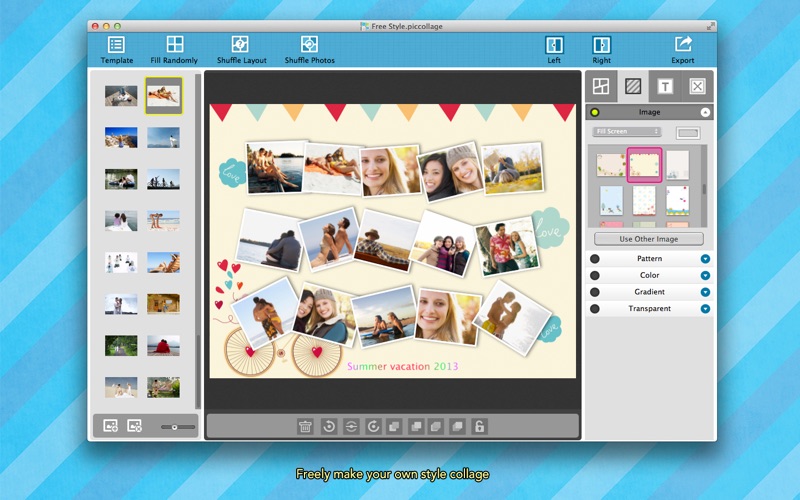Open the Fill Screen dropdown
The width and height of the screenshot is (800, 500).
click(627, 132)
